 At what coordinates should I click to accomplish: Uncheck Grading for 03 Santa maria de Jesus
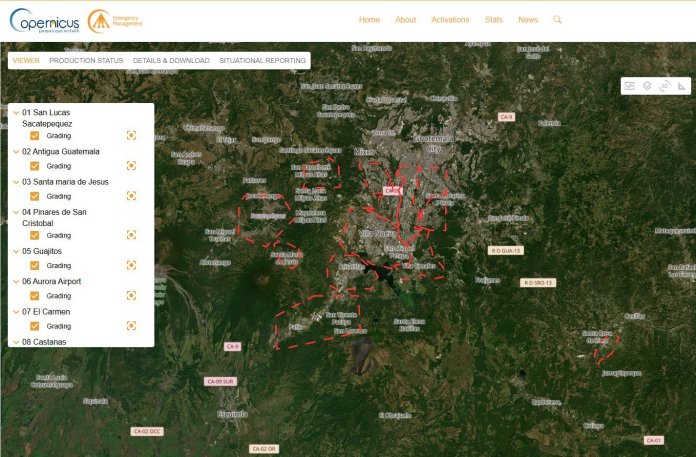[x=35, y=196]
